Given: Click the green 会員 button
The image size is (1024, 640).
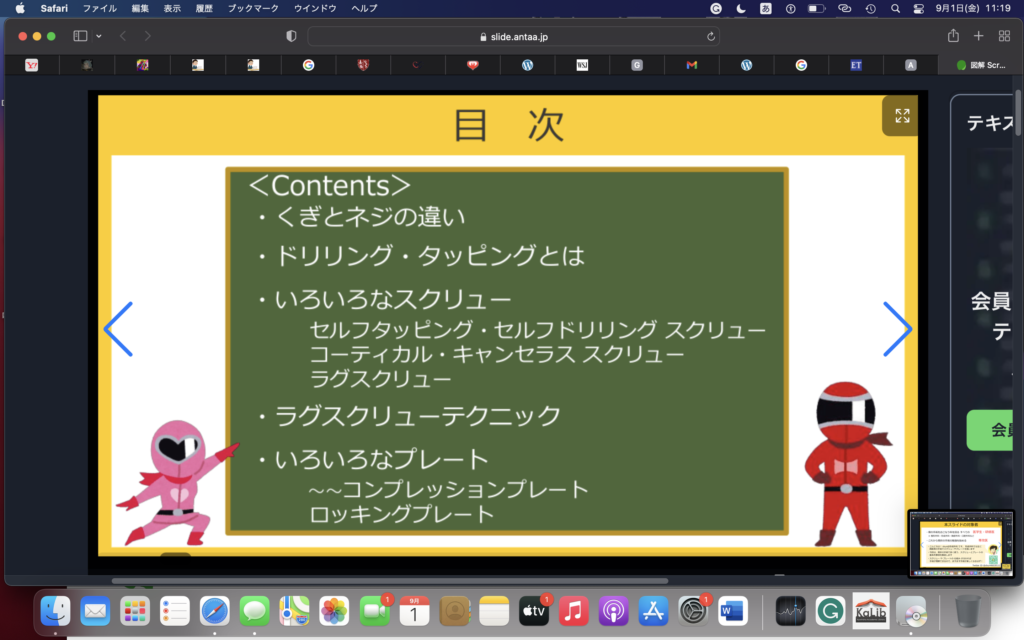Looking at the screenshot, I should (995, 430).
